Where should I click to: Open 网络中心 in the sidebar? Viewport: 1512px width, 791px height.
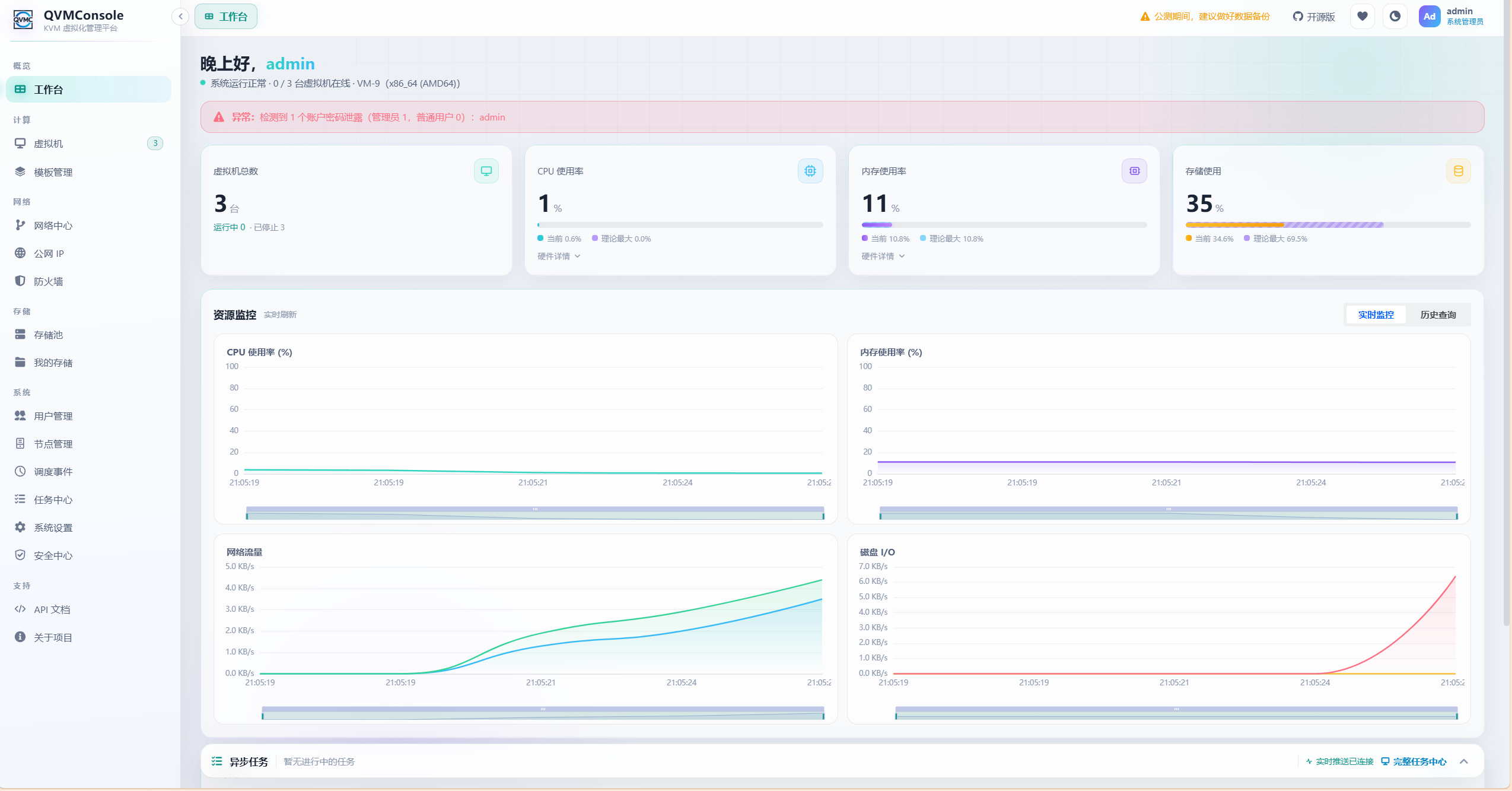[89, 225]
